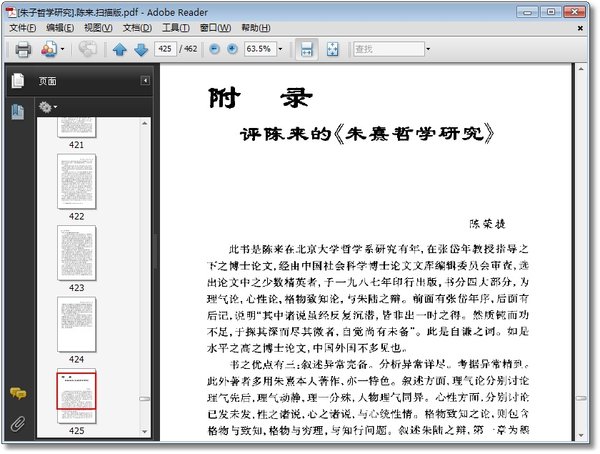Screen dimensions: 600x454
Task: Zoom out with the minus button
Action: 215,49
